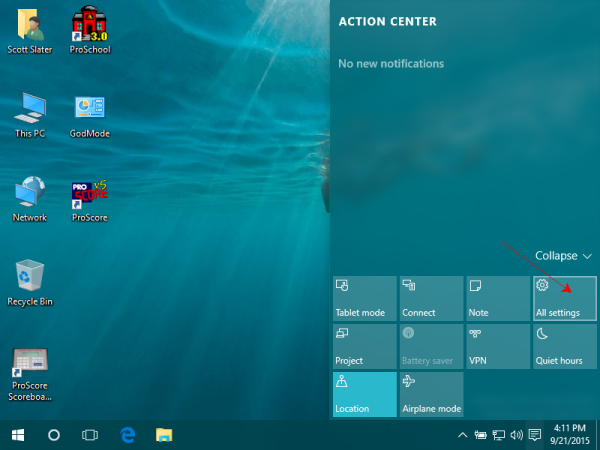Click the Show desktop sliver at taskbar end
This screenshot has height=450, width=600.
598,435
